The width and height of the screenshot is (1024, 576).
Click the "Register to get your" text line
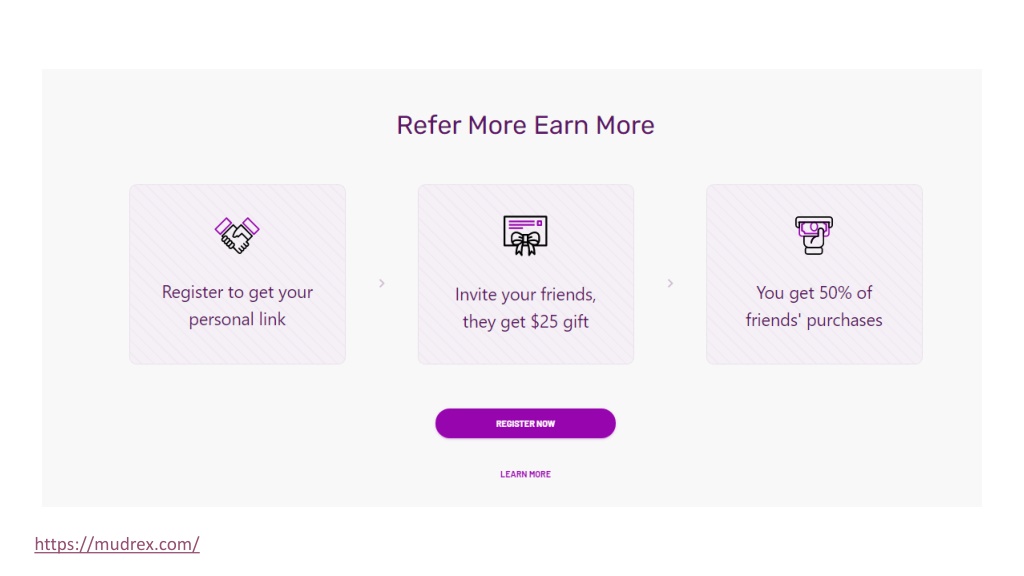237,292
